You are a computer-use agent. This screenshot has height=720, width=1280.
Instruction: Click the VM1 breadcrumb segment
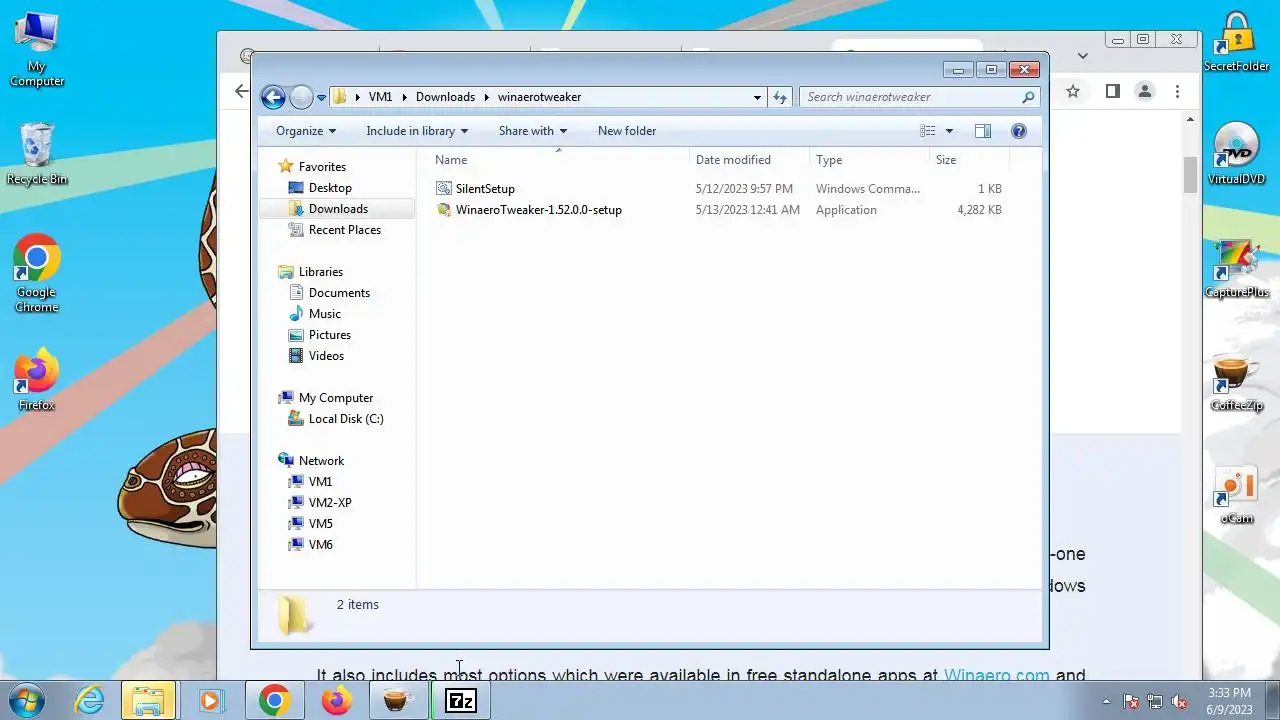tap(380, 97)
